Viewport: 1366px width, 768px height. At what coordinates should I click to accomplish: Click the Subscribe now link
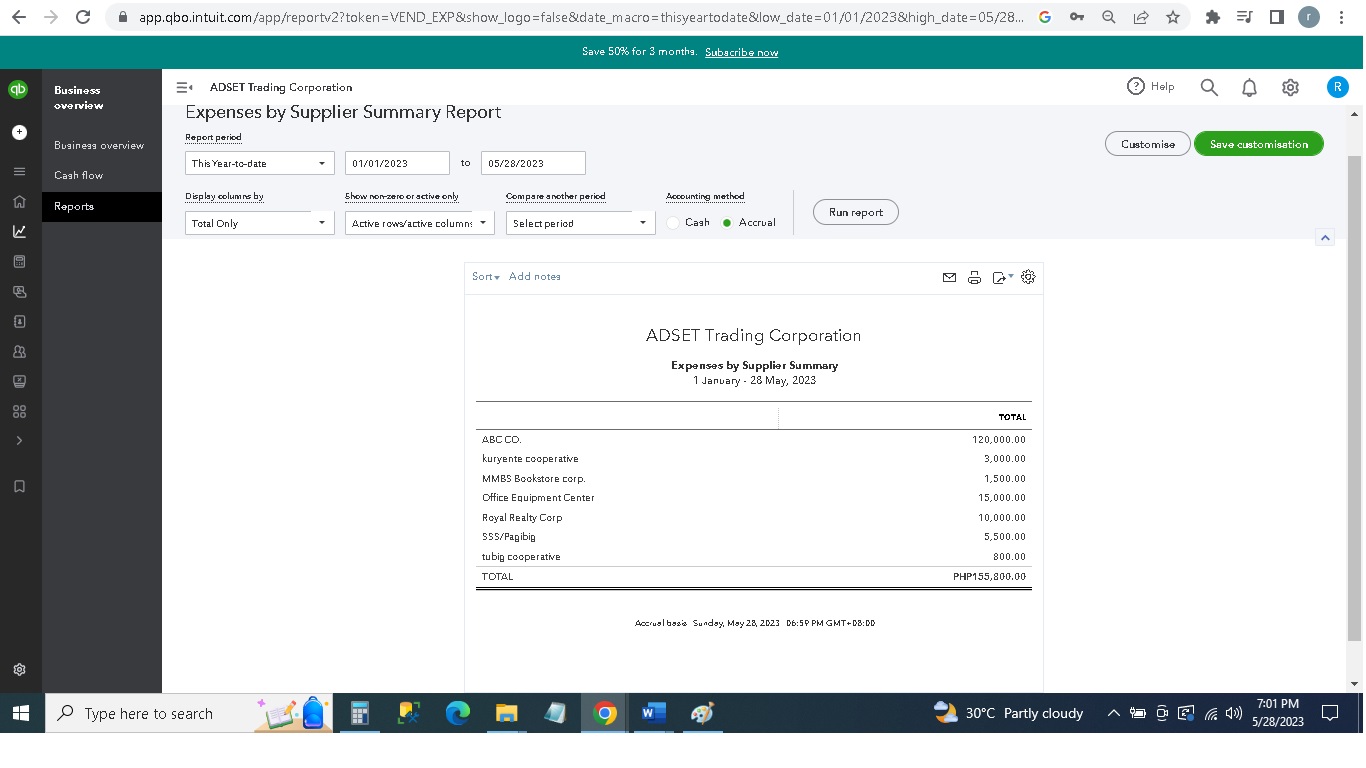click(x=741, y=52)
